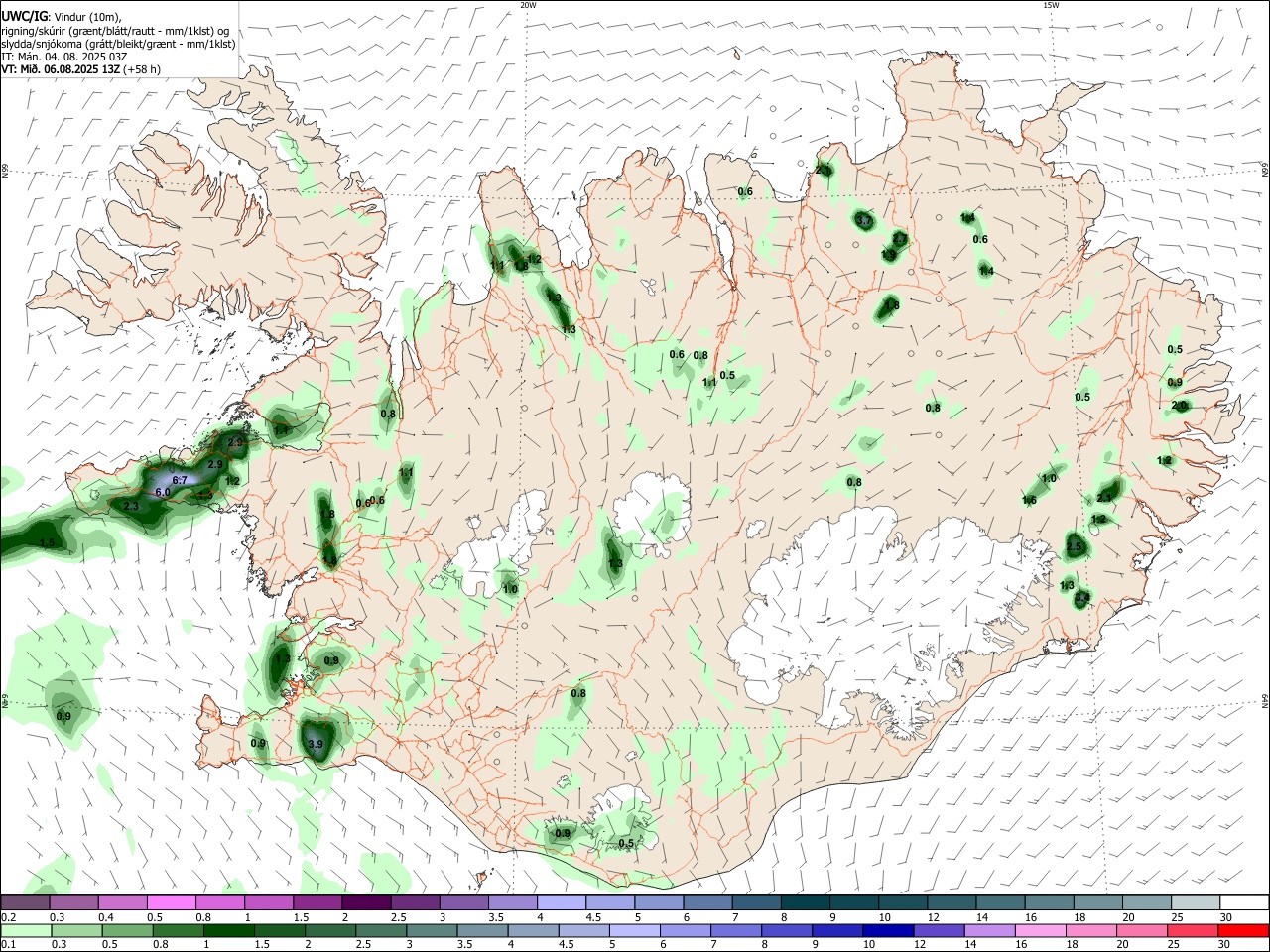The width and height of the screenshot is (1270, 952).
Task: Click the 6.0 rainfall label on the map
Action: tap(163, 492)
